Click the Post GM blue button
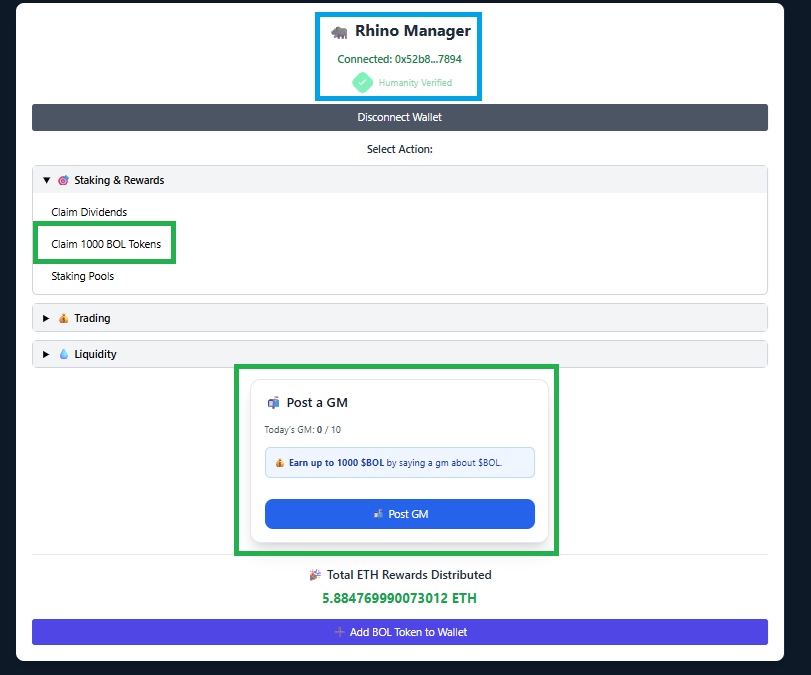This screenshot has width=811, height=675. (400, 514)
